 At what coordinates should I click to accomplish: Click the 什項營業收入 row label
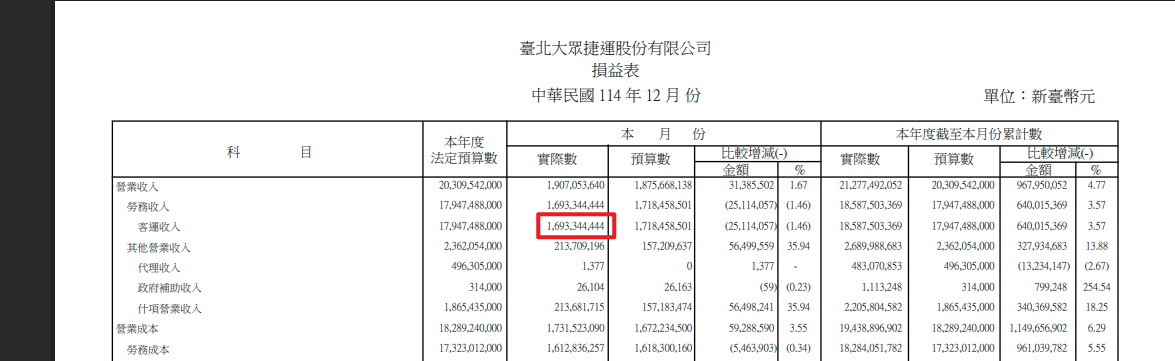(x=170, y=309)
